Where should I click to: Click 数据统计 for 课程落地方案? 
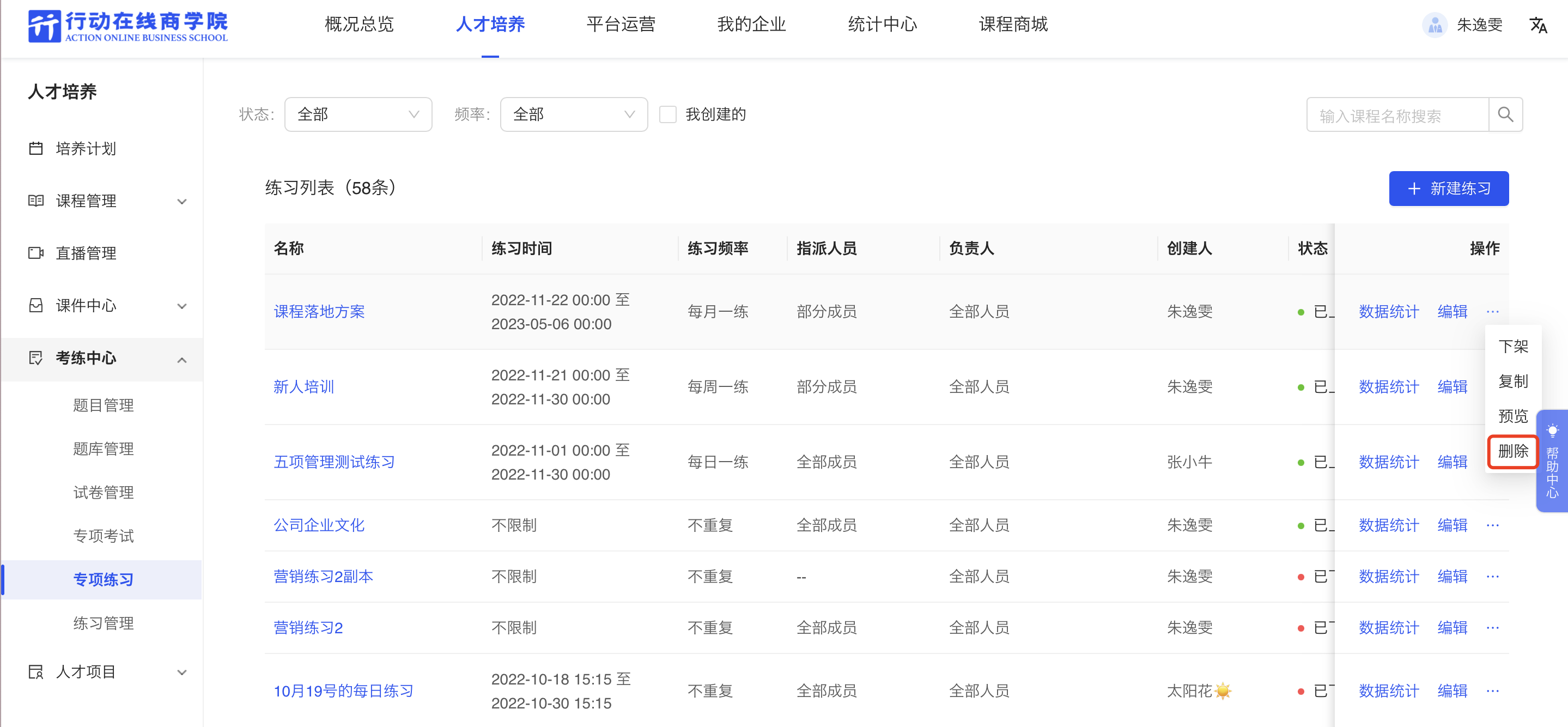click(x=1389, y=312)
